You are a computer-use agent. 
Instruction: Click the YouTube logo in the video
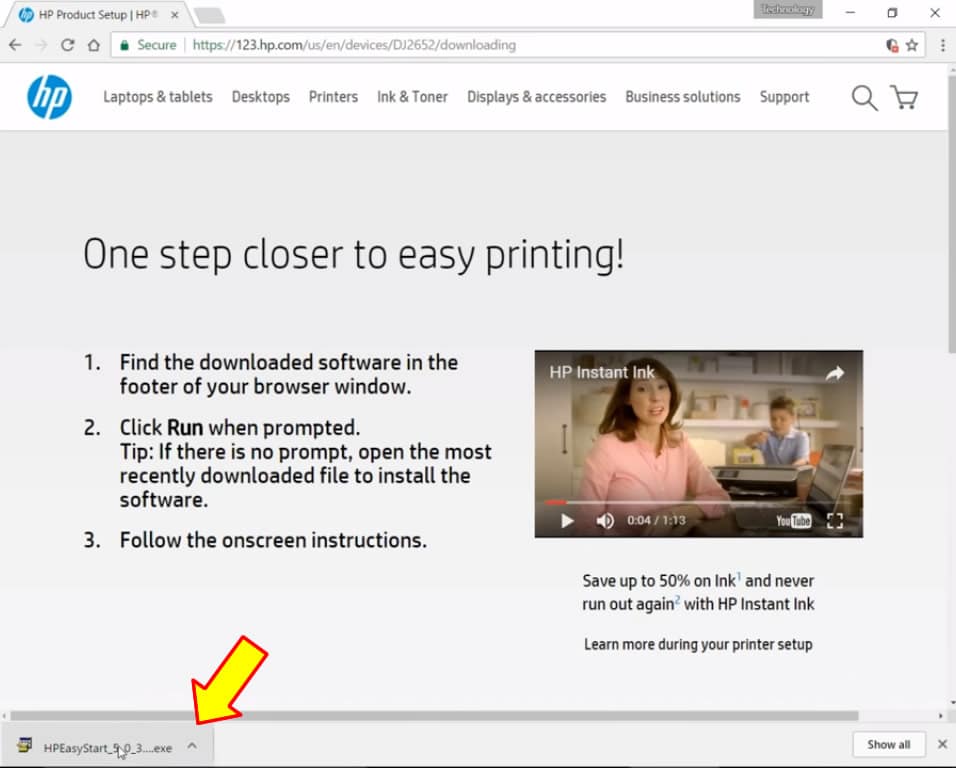[794, 521]
